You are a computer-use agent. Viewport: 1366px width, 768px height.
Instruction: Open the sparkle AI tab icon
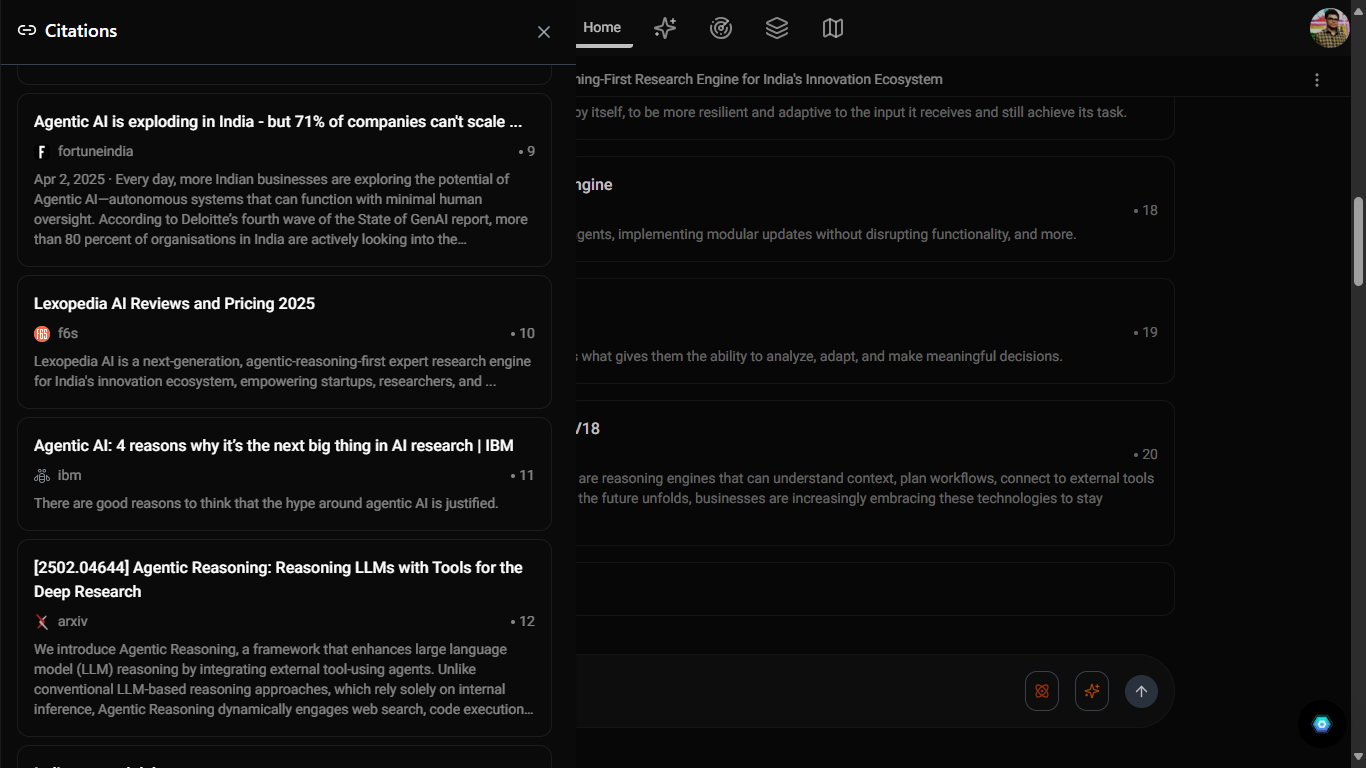click(665, 28)
